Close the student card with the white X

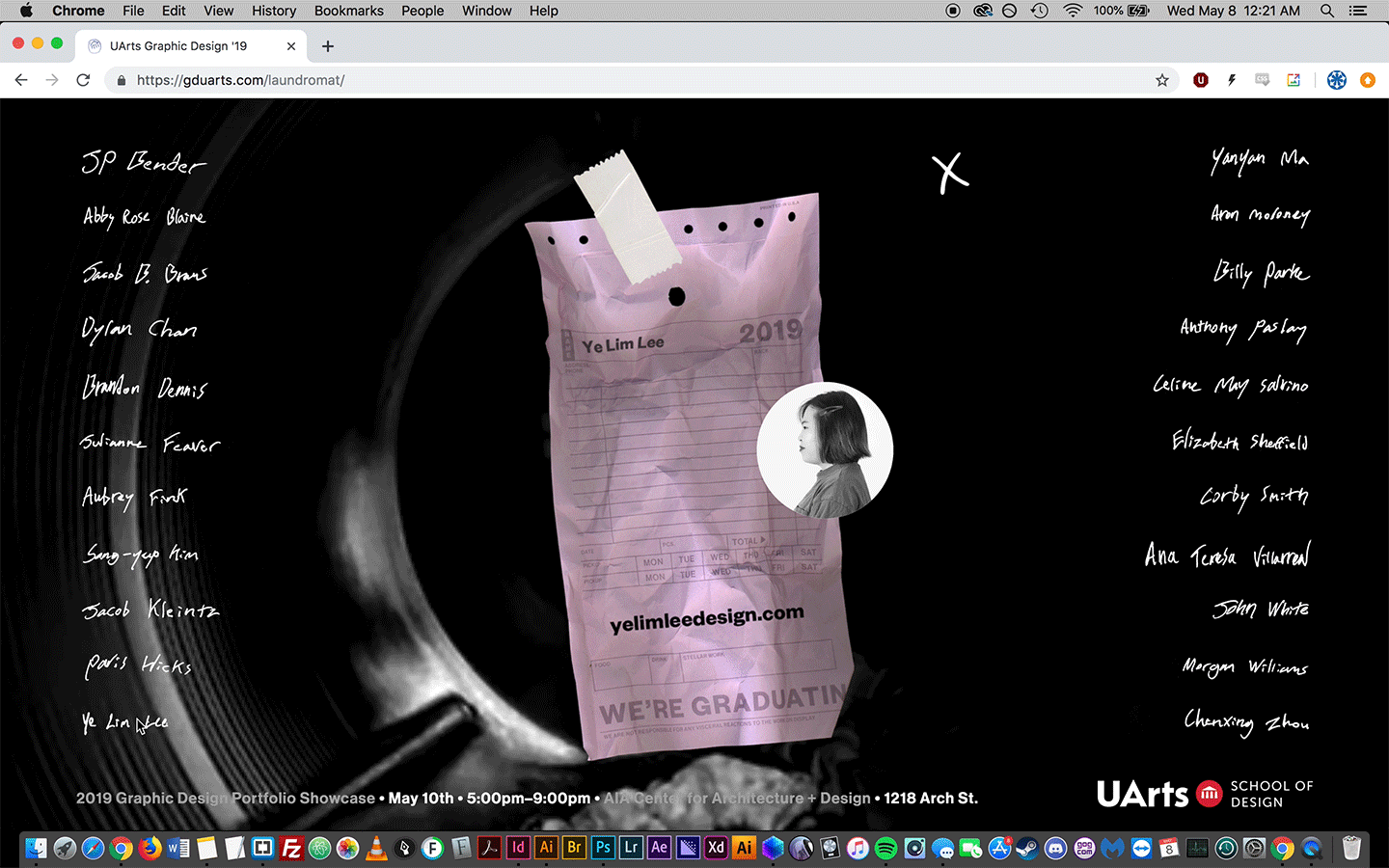click(950, 174)
